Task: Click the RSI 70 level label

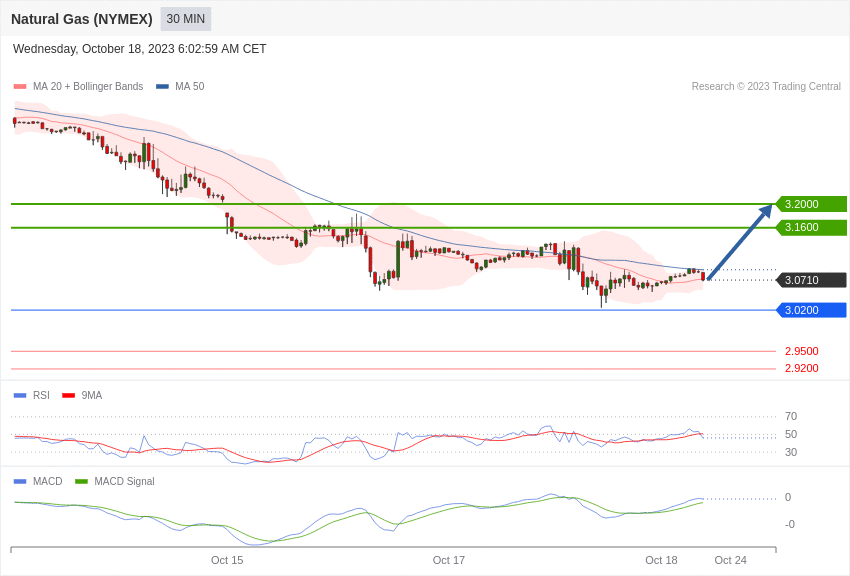Action: click(791, 416)
